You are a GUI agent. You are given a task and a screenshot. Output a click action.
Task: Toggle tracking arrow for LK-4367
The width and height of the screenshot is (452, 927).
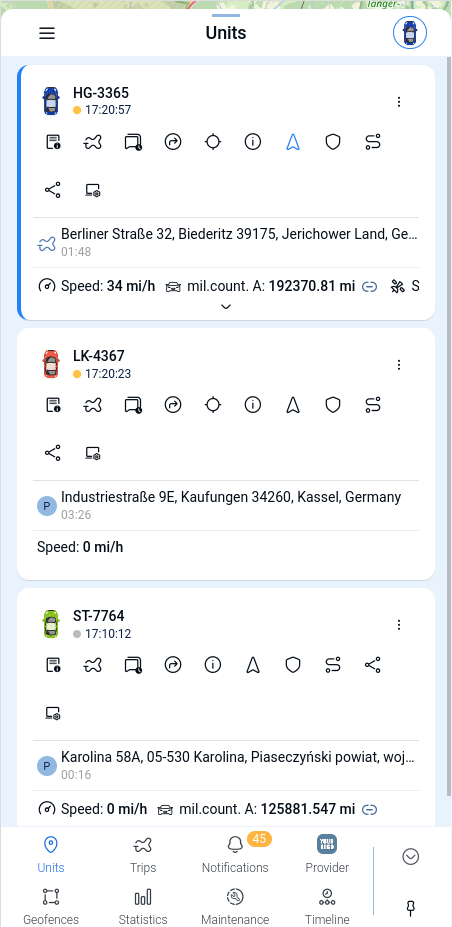[x=293, y=405]
